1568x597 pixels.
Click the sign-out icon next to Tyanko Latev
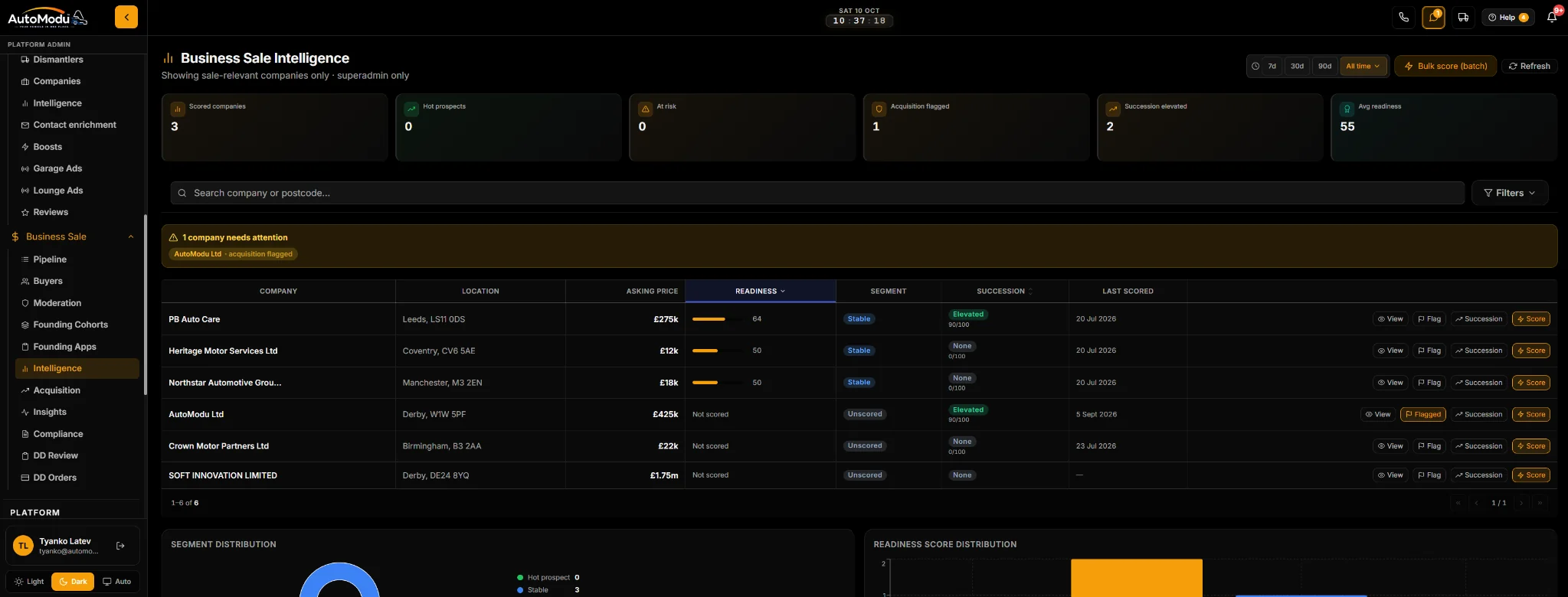tap(120, 546)
